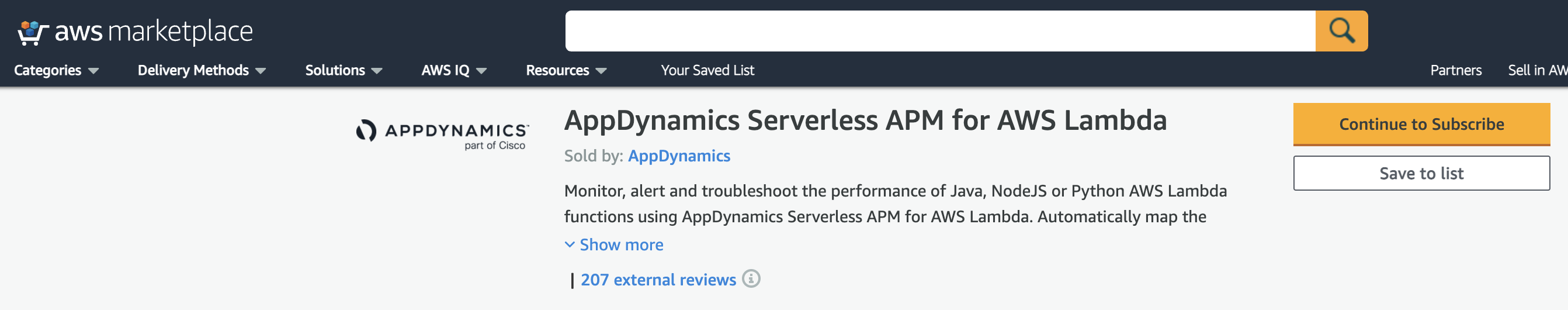Open the AppDynamics seller link

click(x=679, y=156)
